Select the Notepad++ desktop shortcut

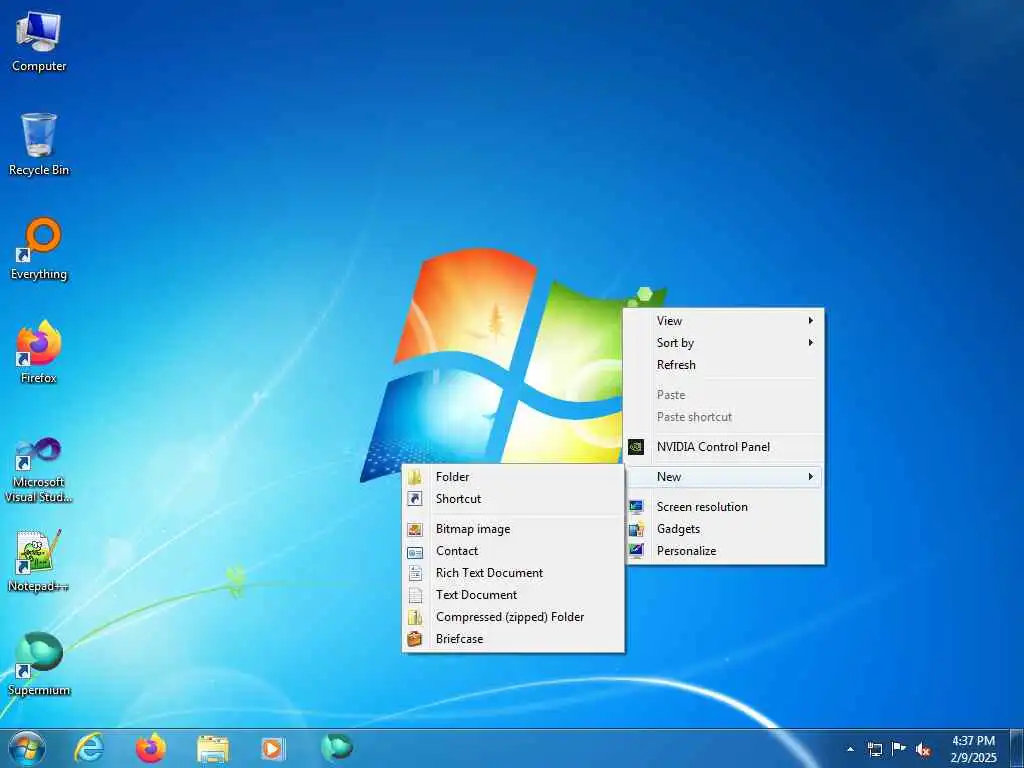click(39, 560)
